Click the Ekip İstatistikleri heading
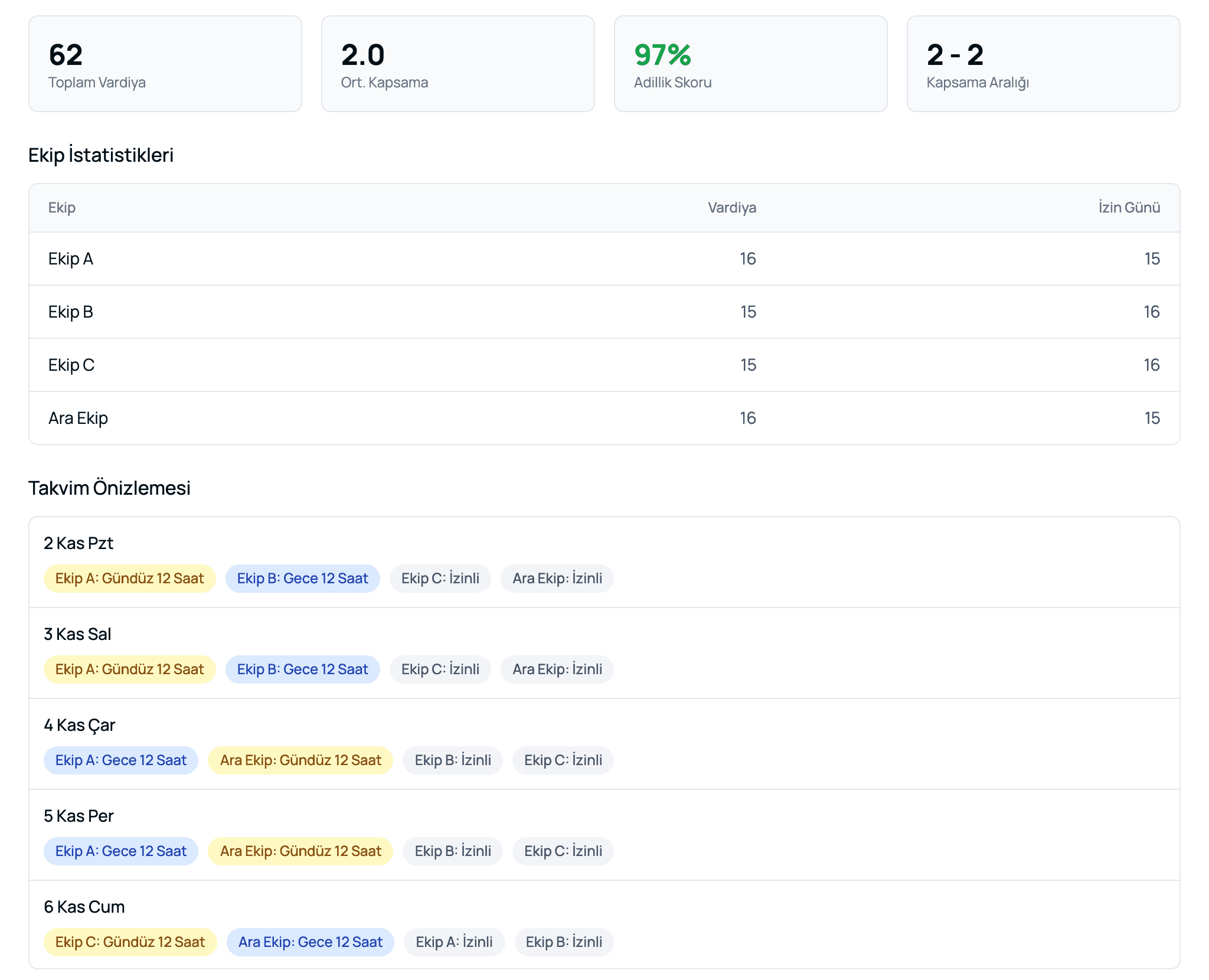The height and width of the screenshot is (980, 1209). 101,155
